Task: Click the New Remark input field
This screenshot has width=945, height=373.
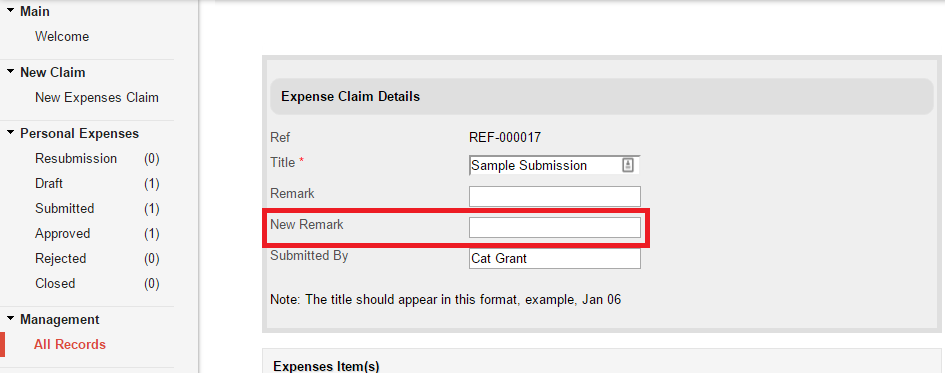Action: point(554,228)
